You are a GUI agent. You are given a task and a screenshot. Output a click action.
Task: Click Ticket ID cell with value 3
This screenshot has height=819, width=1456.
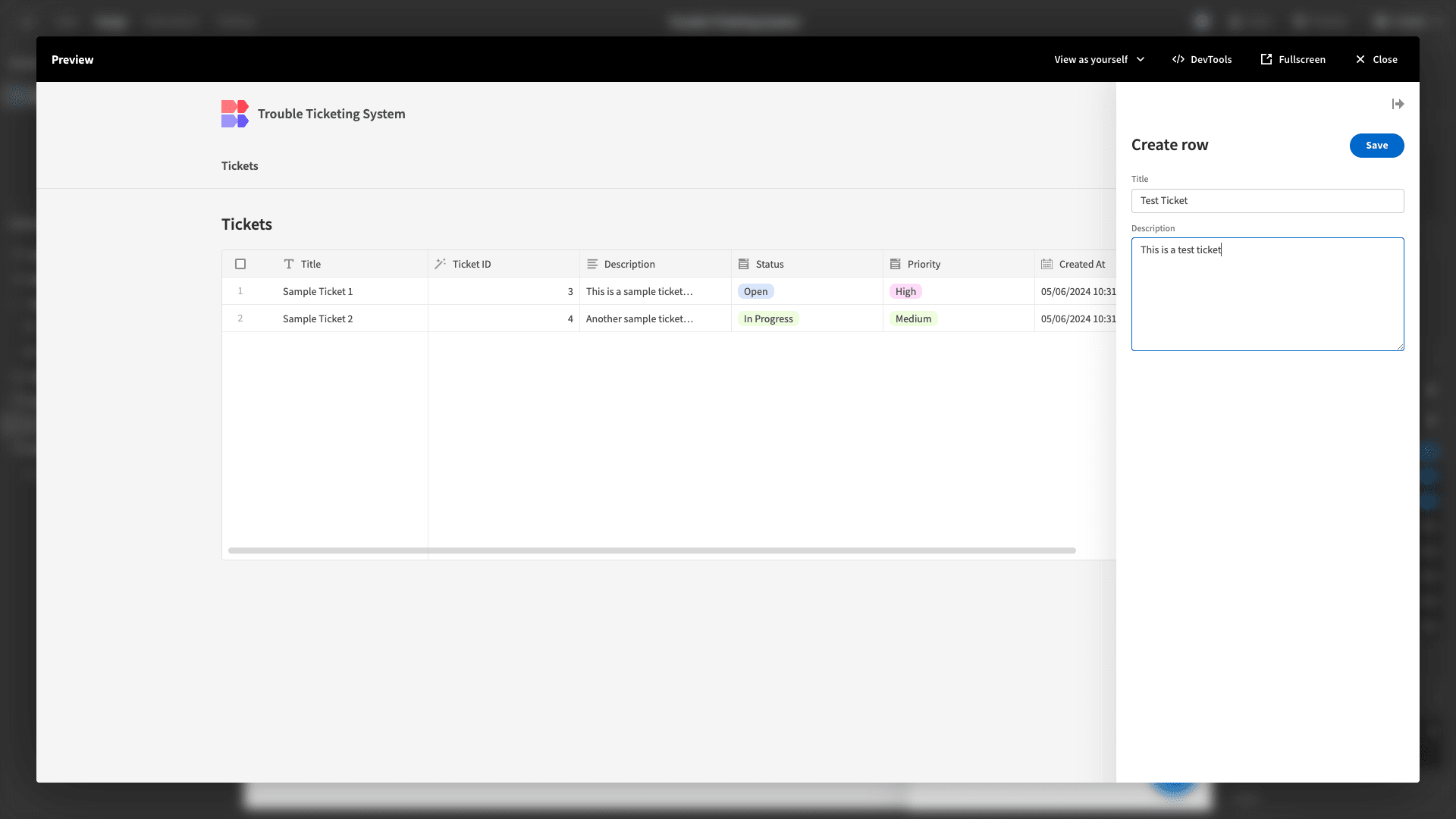504,291
